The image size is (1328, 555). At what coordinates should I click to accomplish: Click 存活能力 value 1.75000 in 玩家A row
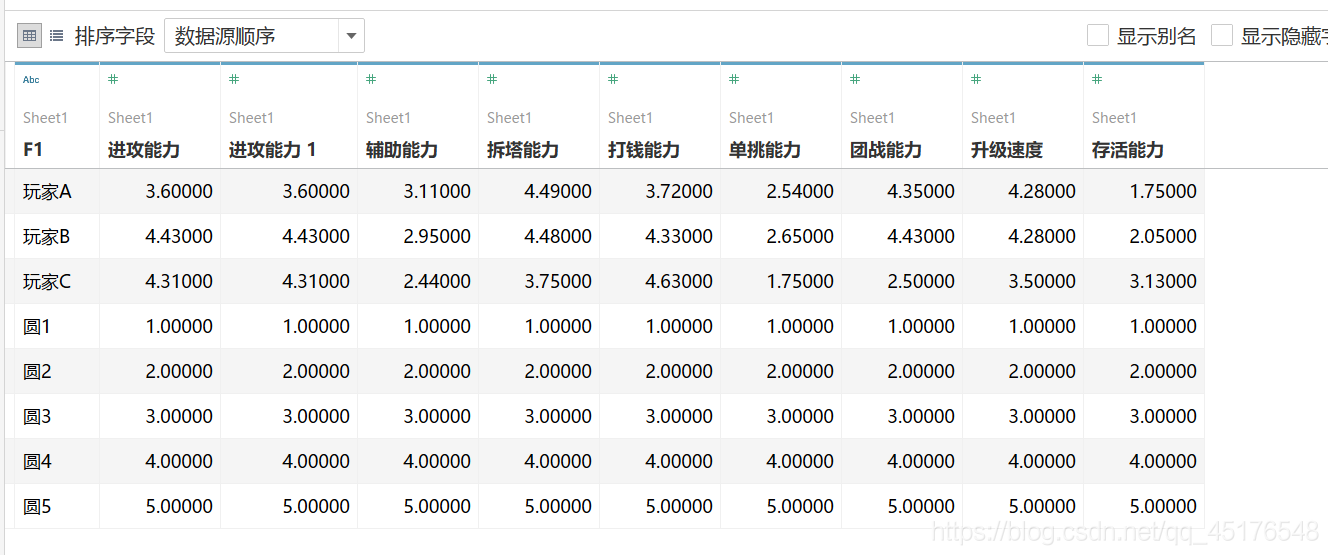(x=1163, y=191)
